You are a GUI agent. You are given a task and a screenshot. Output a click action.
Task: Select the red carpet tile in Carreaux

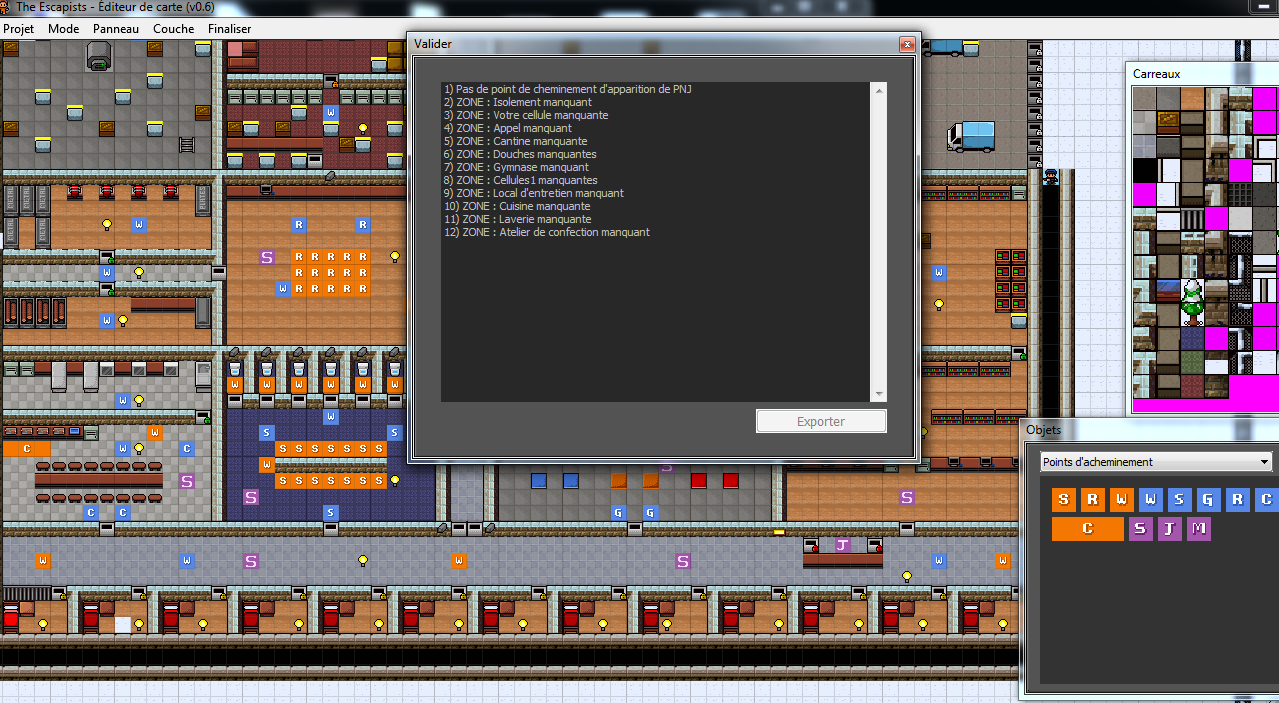(x=1192, y=386)
